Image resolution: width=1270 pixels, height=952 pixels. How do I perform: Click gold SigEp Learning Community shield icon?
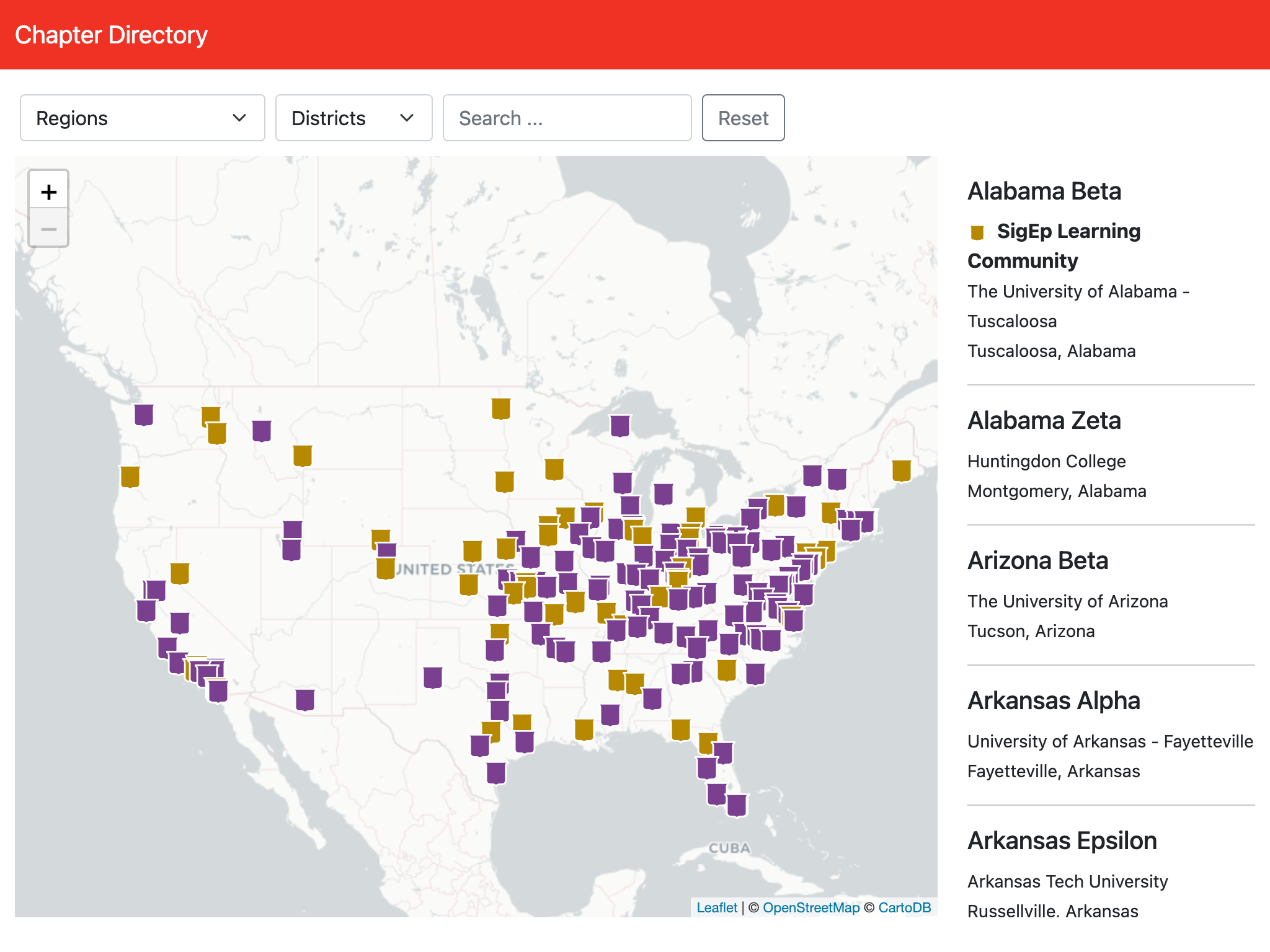[x=977, y=232]
